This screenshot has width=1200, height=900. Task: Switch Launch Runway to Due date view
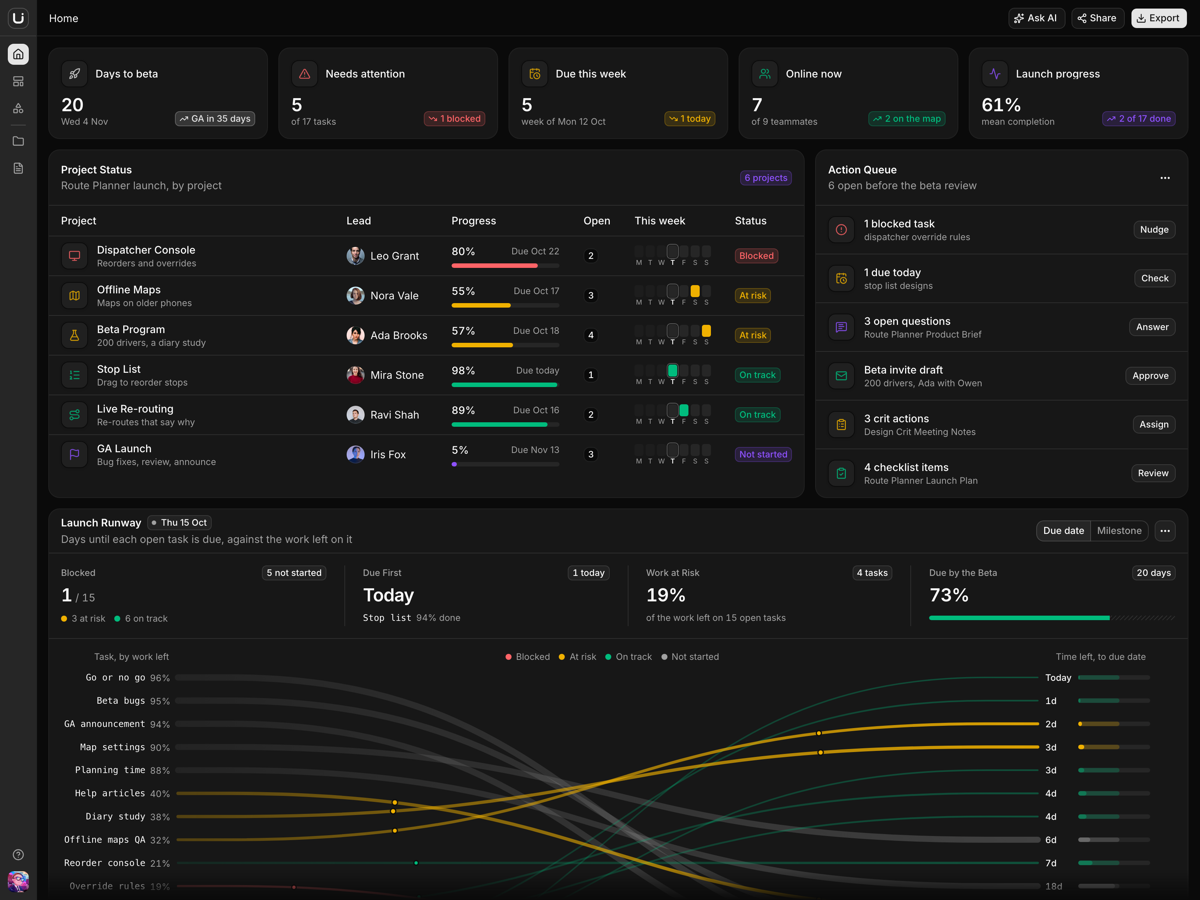pos(1063,531)
